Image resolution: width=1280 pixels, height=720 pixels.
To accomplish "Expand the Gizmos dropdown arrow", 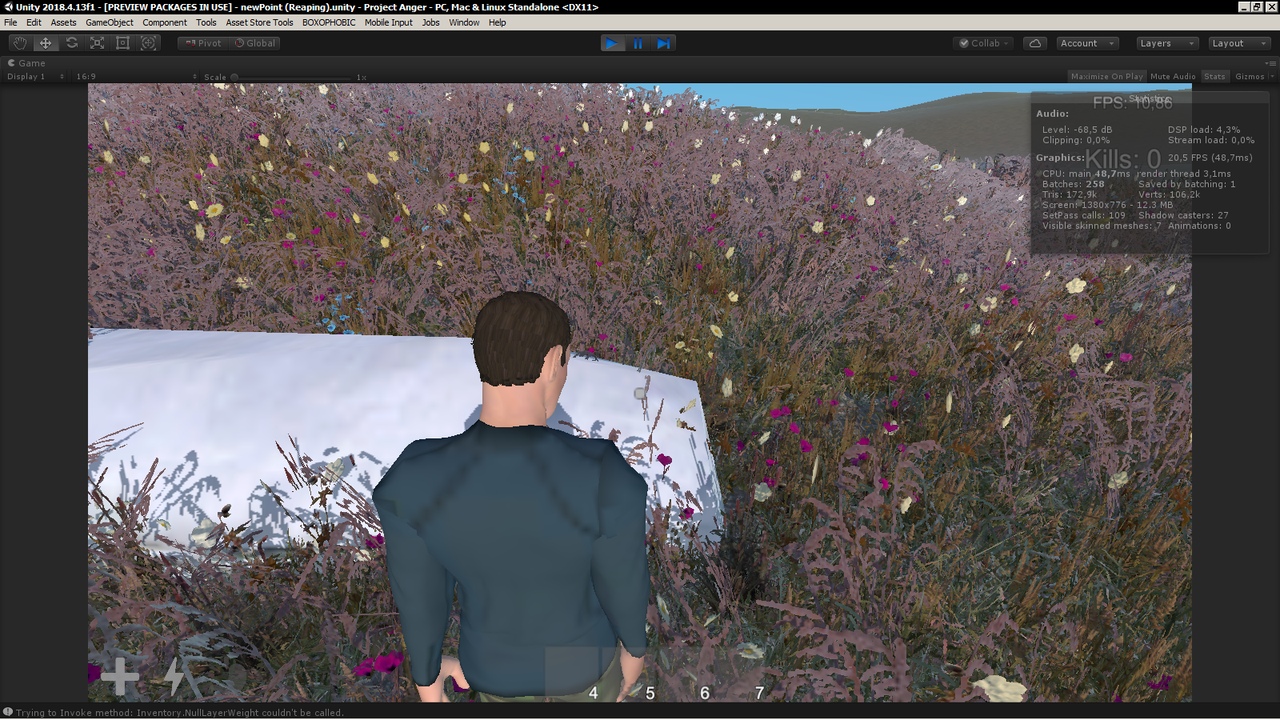I will 1272,77.
